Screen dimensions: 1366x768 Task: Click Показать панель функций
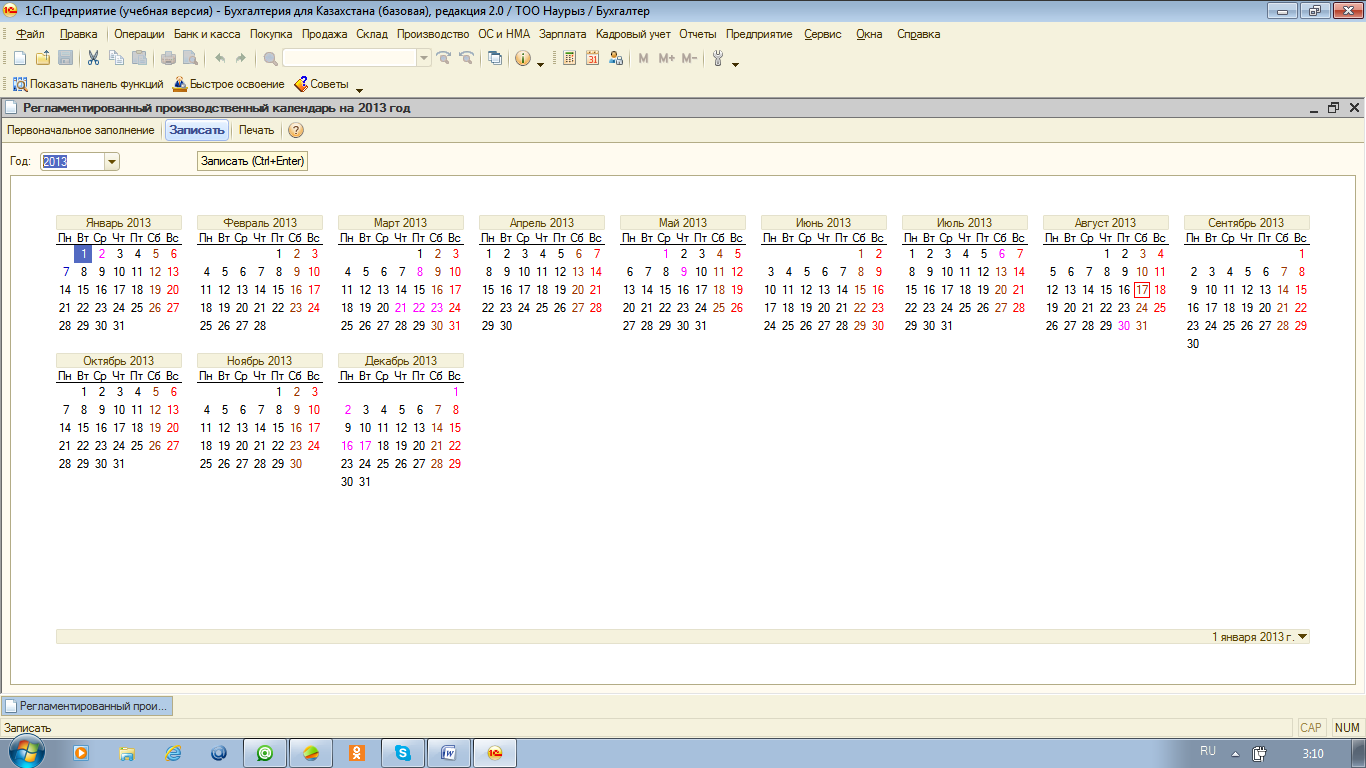88,84
